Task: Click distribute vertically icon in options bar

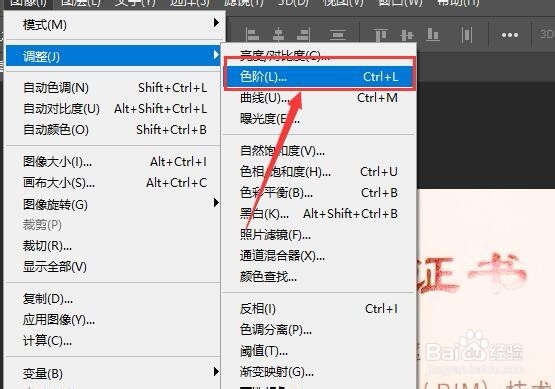Action: [338, 35]
